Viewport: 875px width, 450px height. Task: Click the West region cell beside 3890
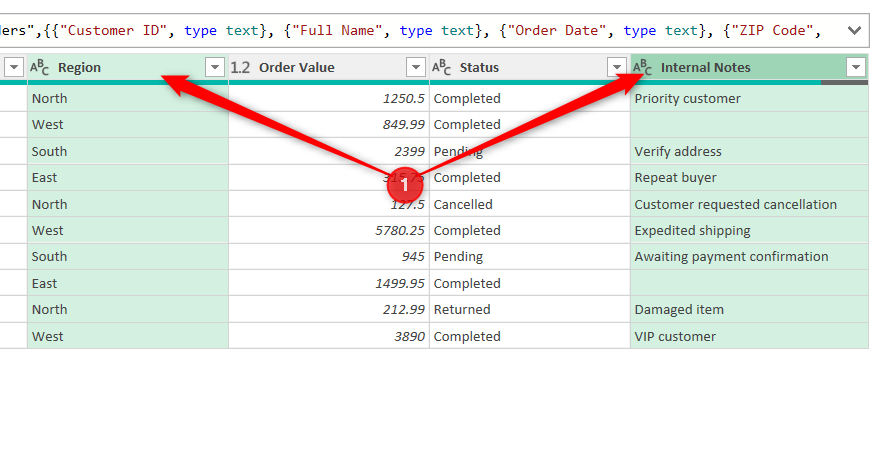point(128,336)
